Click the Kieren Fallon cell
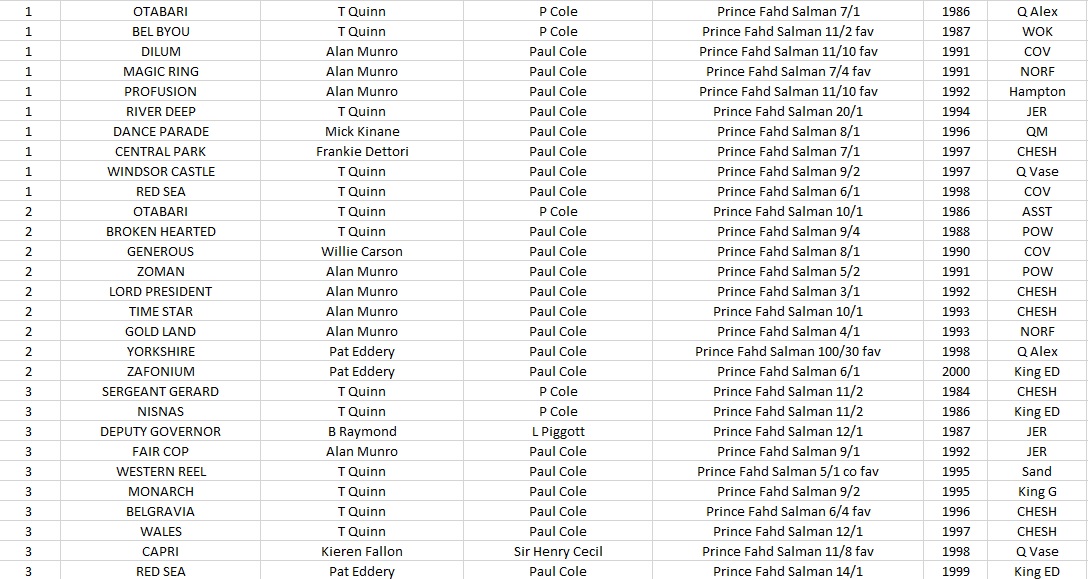This screenshot has width=1092, height=579. [362, 551]
